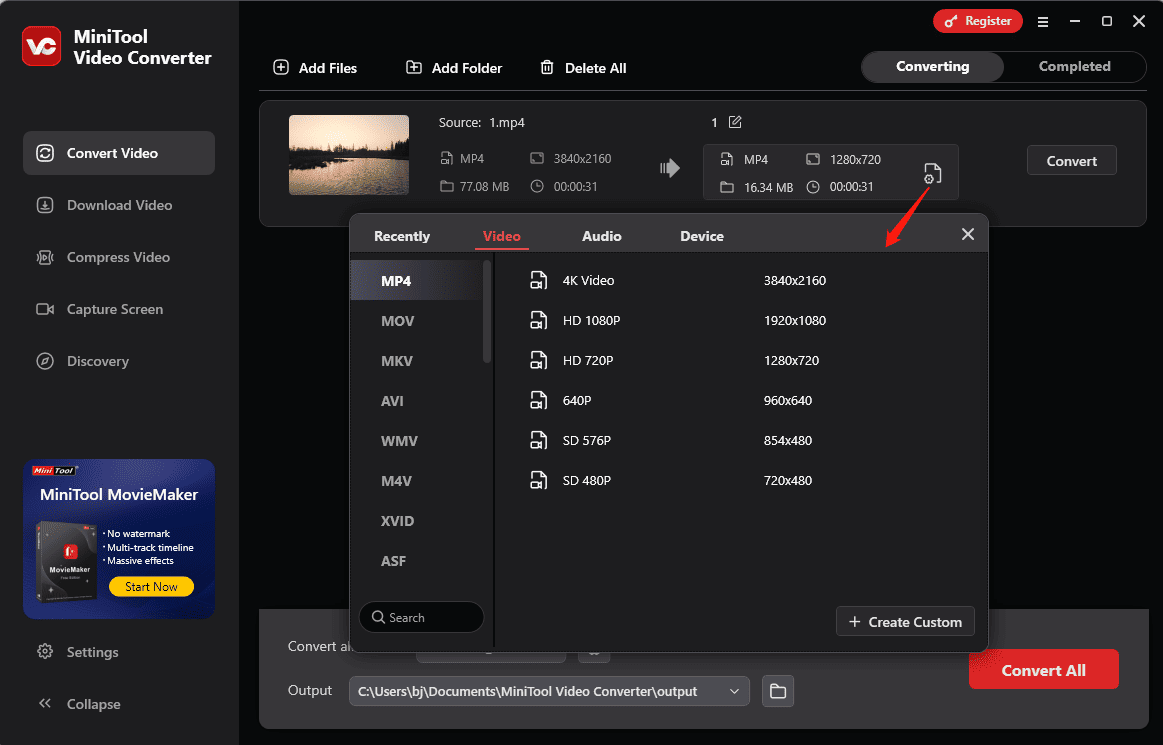The image size is (1163, 745).
Task: Click the HD 1080P file icon
Action: pyautogui.click(x=538, y=321)
